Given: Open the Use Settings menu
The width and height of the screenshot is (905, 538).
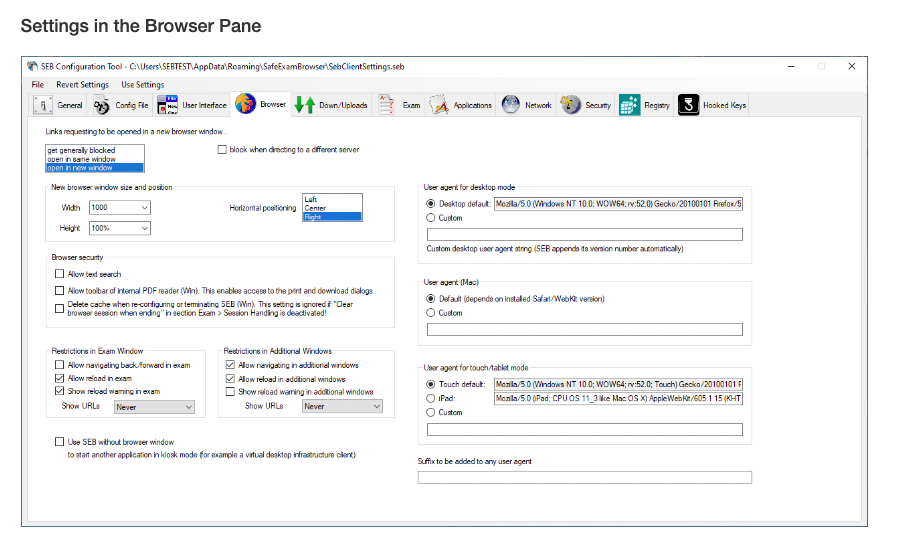Looking at the screenshot, I should 143,84.
